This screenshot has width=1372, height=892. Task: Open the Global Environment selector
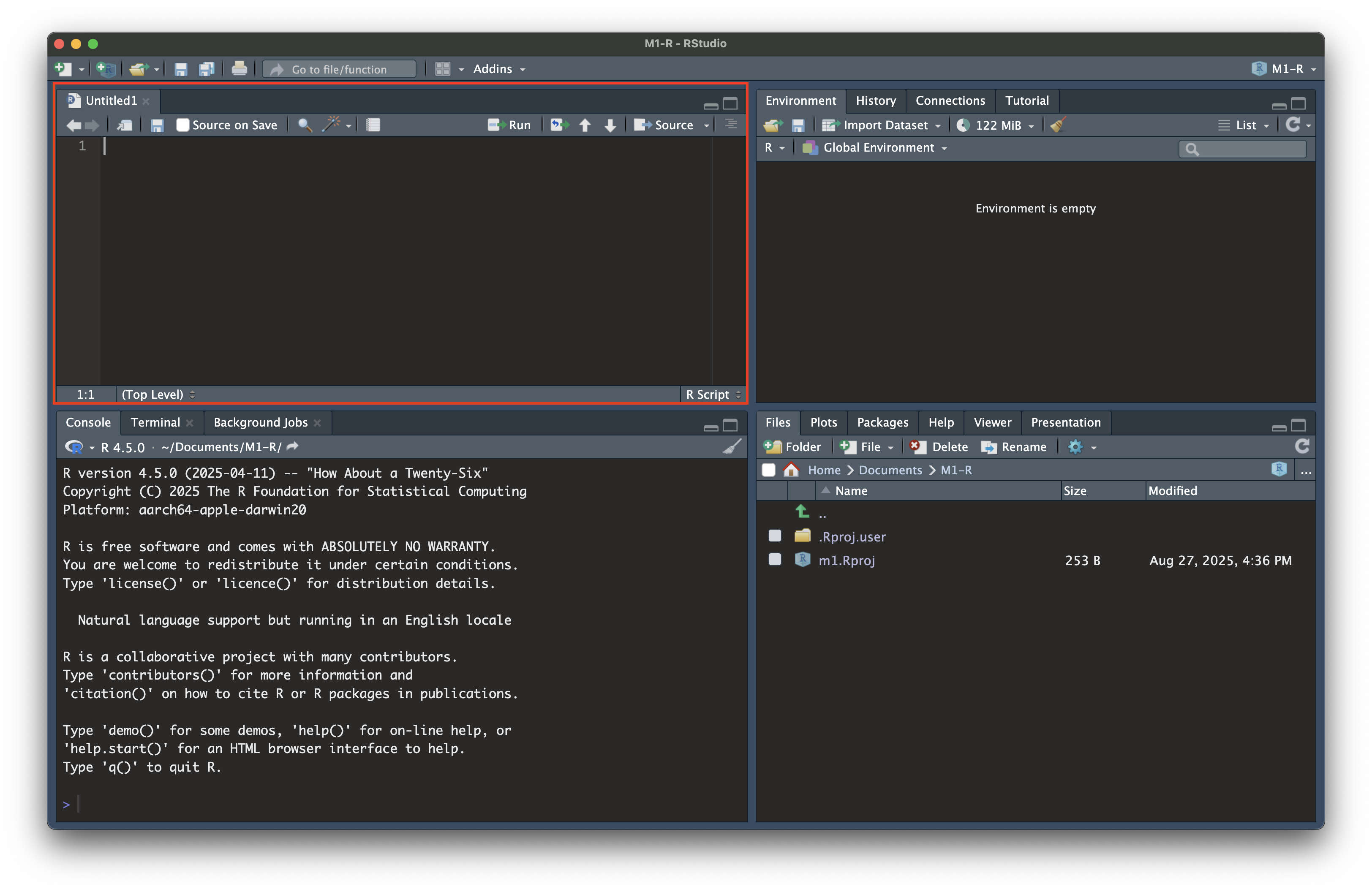pos(874,147)
